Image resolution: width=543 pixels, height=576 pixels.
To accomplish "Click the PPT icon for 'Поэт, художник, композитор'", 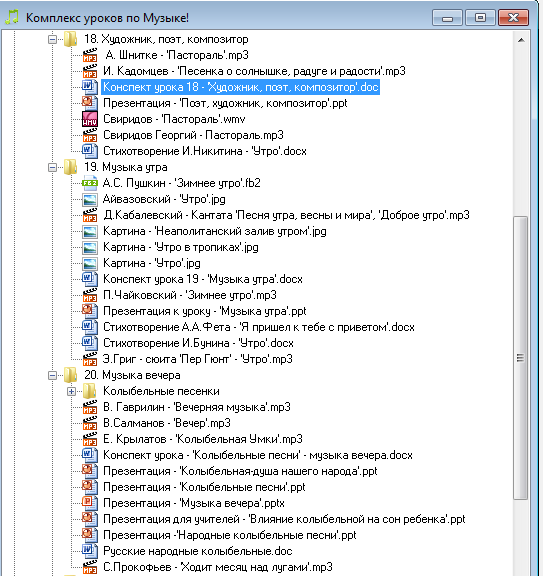I will [90, 103].
